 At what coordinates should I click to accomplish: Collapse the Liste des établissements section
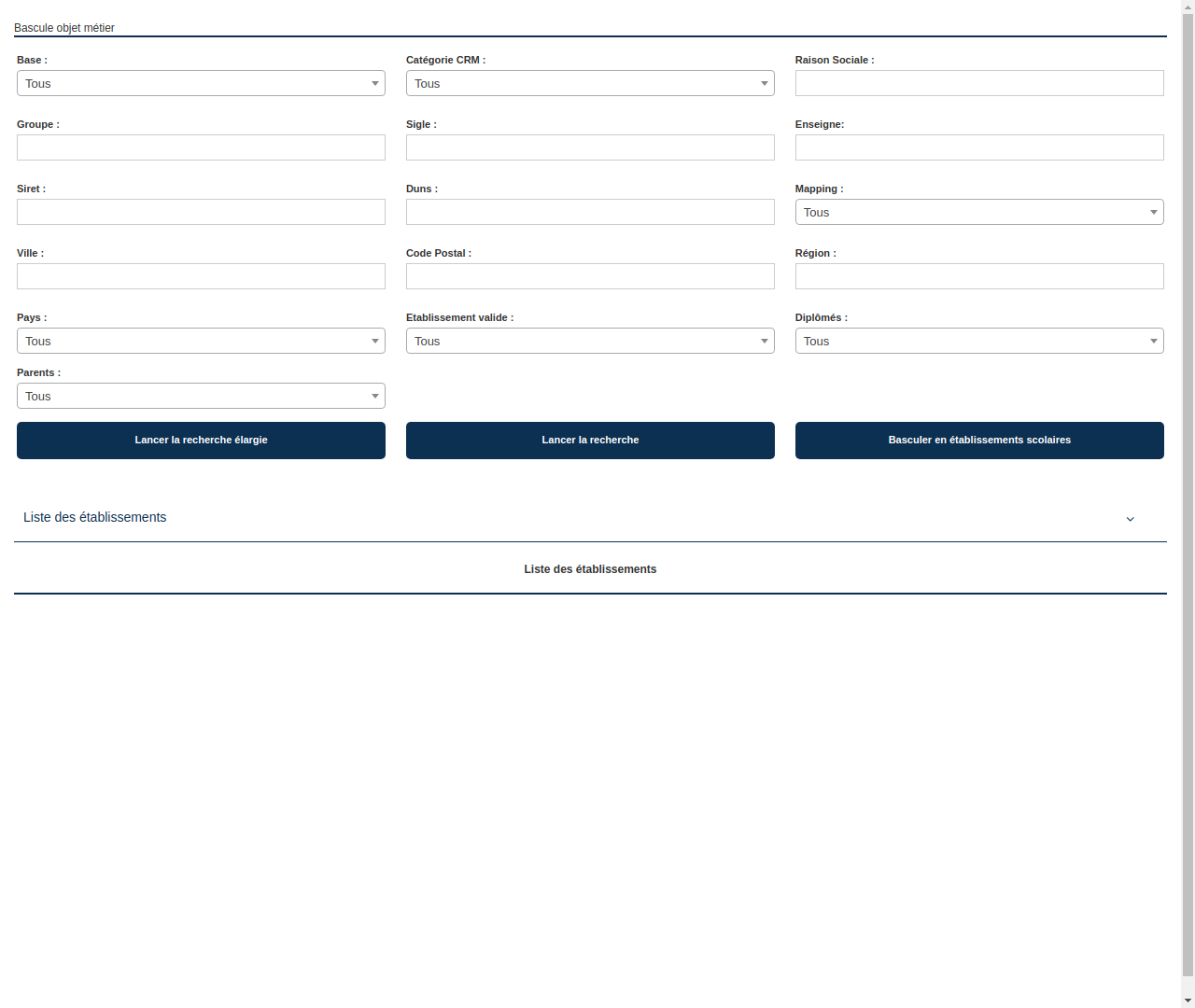tap(1130, 519)
